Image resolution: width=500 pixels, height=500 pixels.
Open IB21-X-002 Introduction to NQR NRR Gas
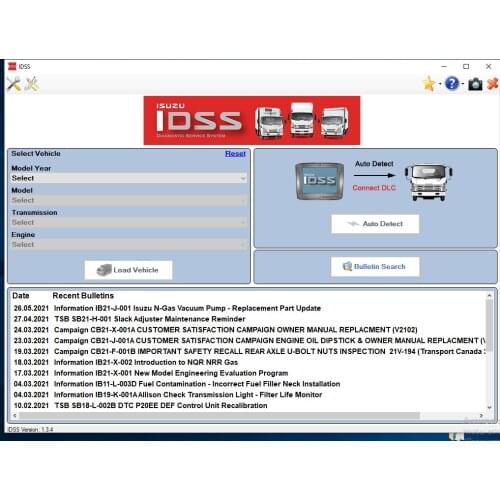(146, 362)
